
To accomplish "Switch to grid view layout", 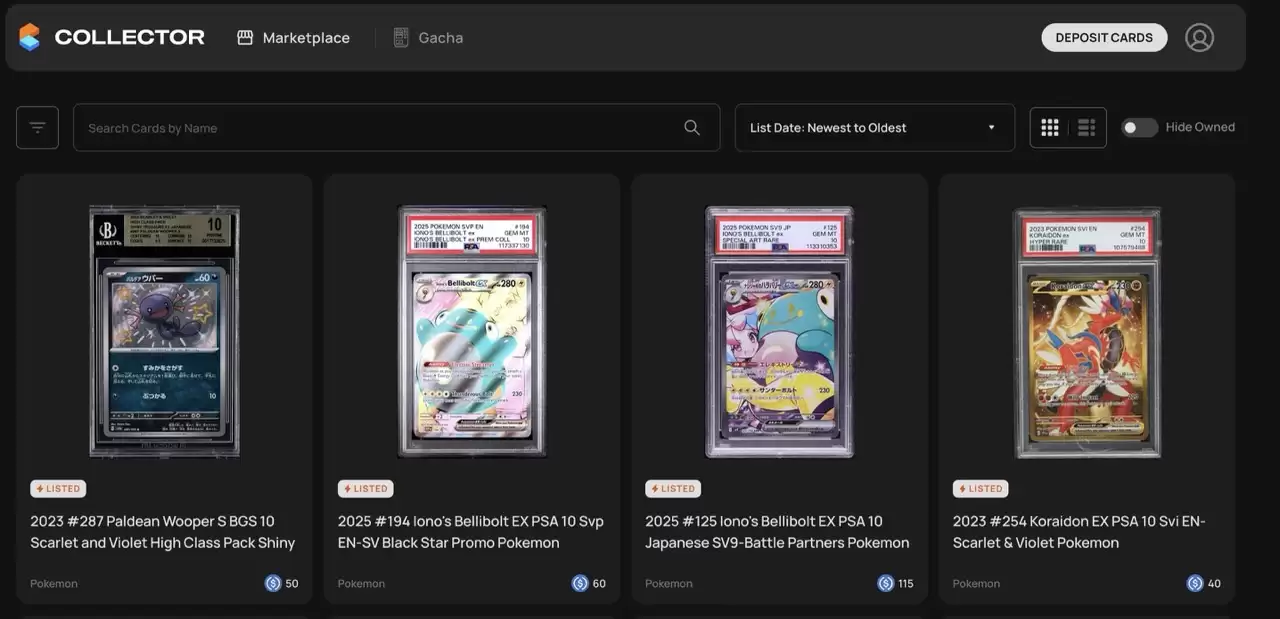I will [1049, 127].
